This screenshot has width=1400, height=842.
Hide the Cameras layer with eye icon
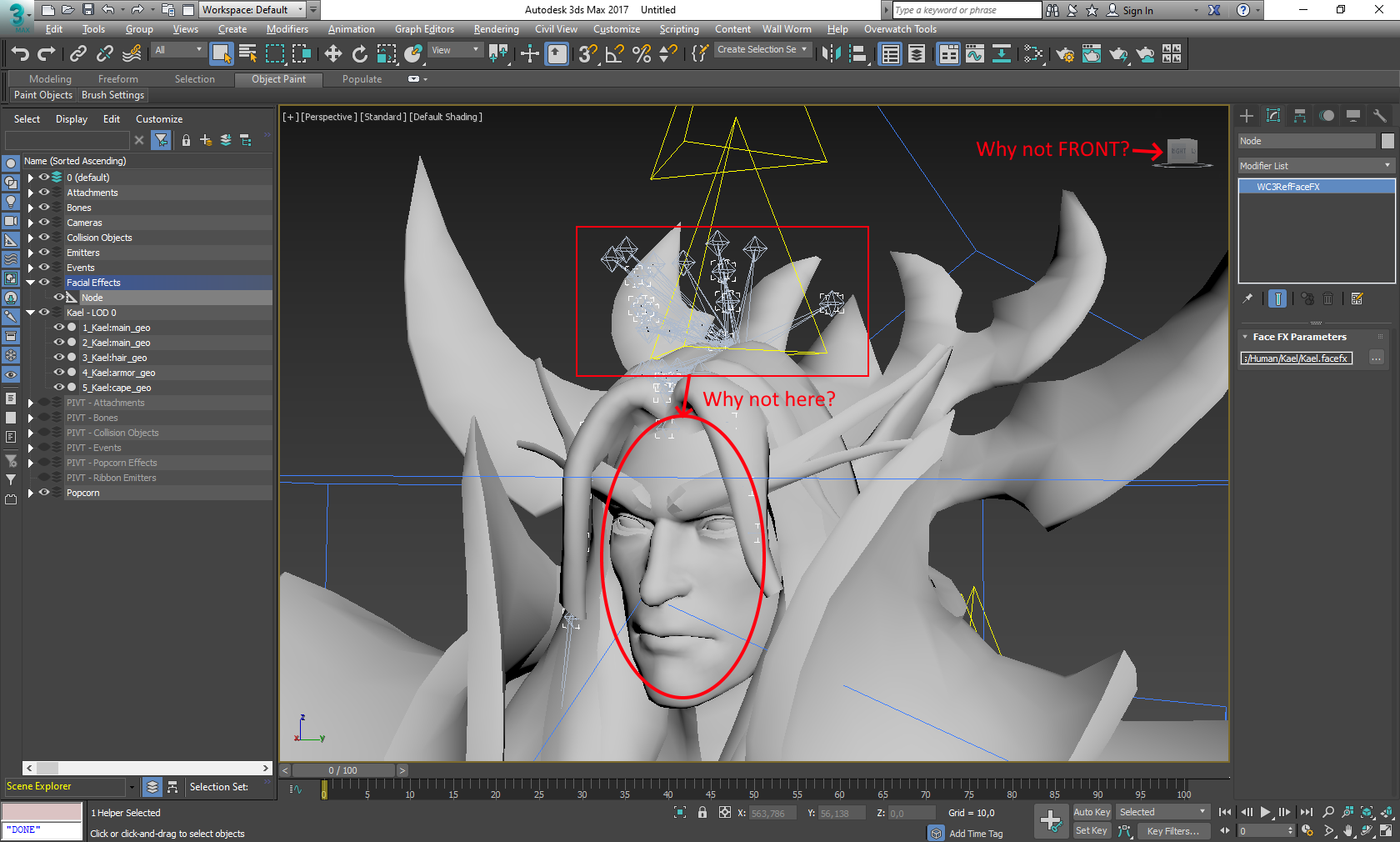tap(44, 223)
